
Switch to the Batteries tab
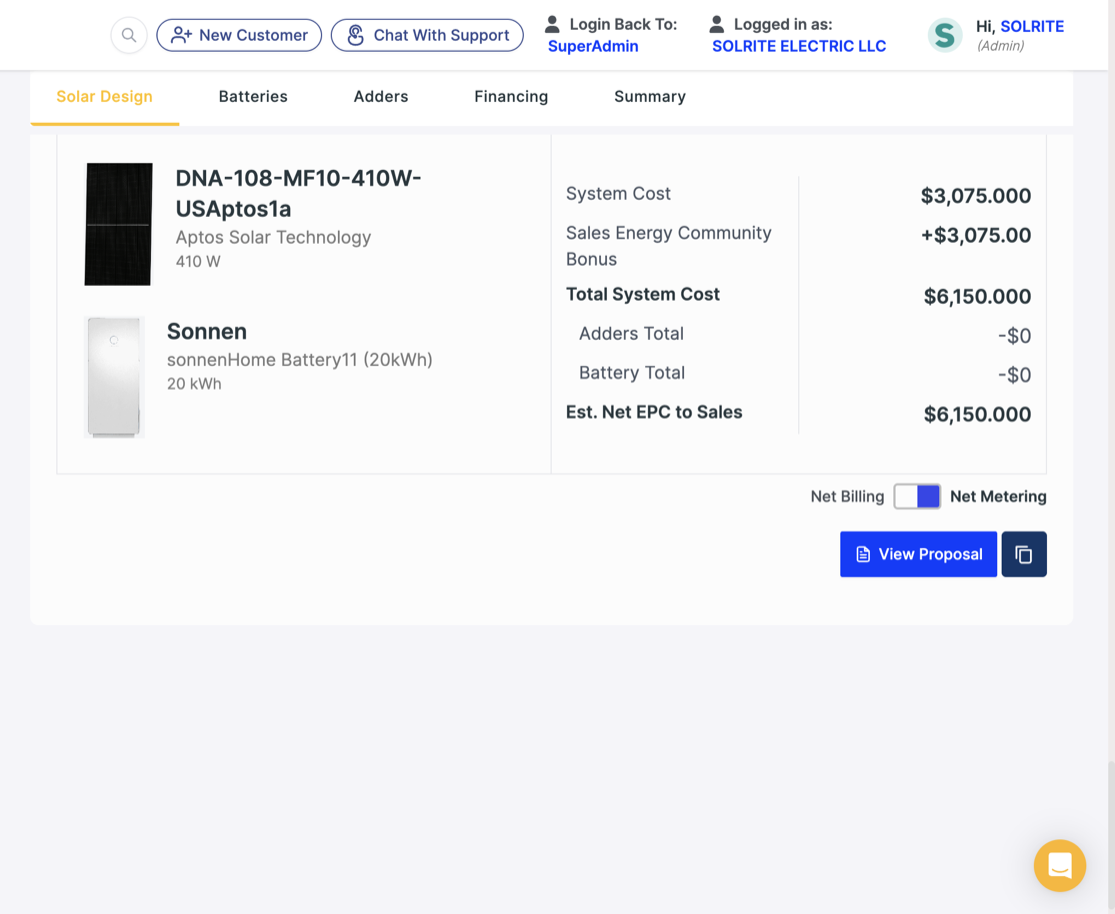[x=253, y=97]
